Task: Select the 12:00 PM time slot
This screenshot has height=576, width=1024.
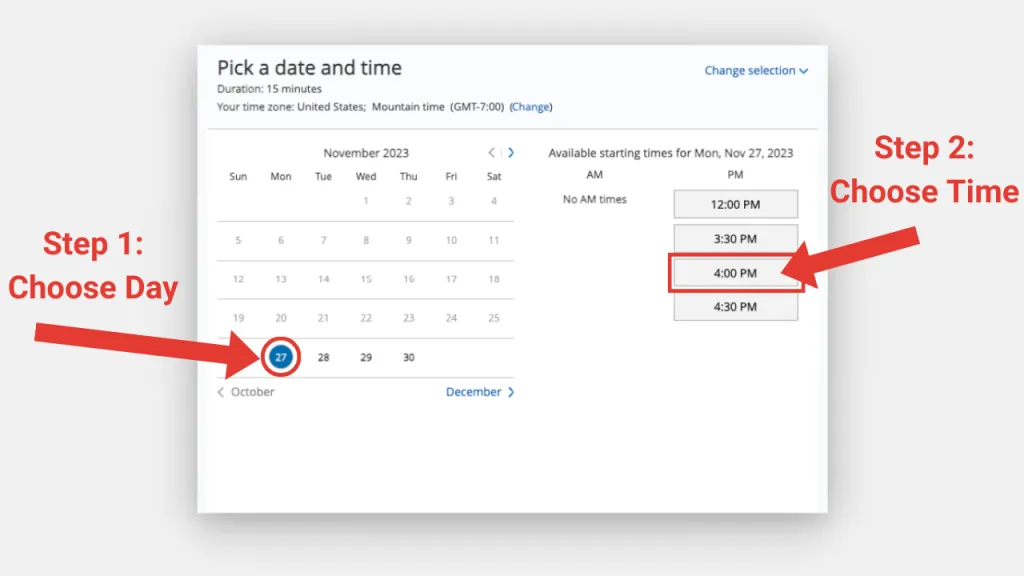Action: click(x=735, y=204)
